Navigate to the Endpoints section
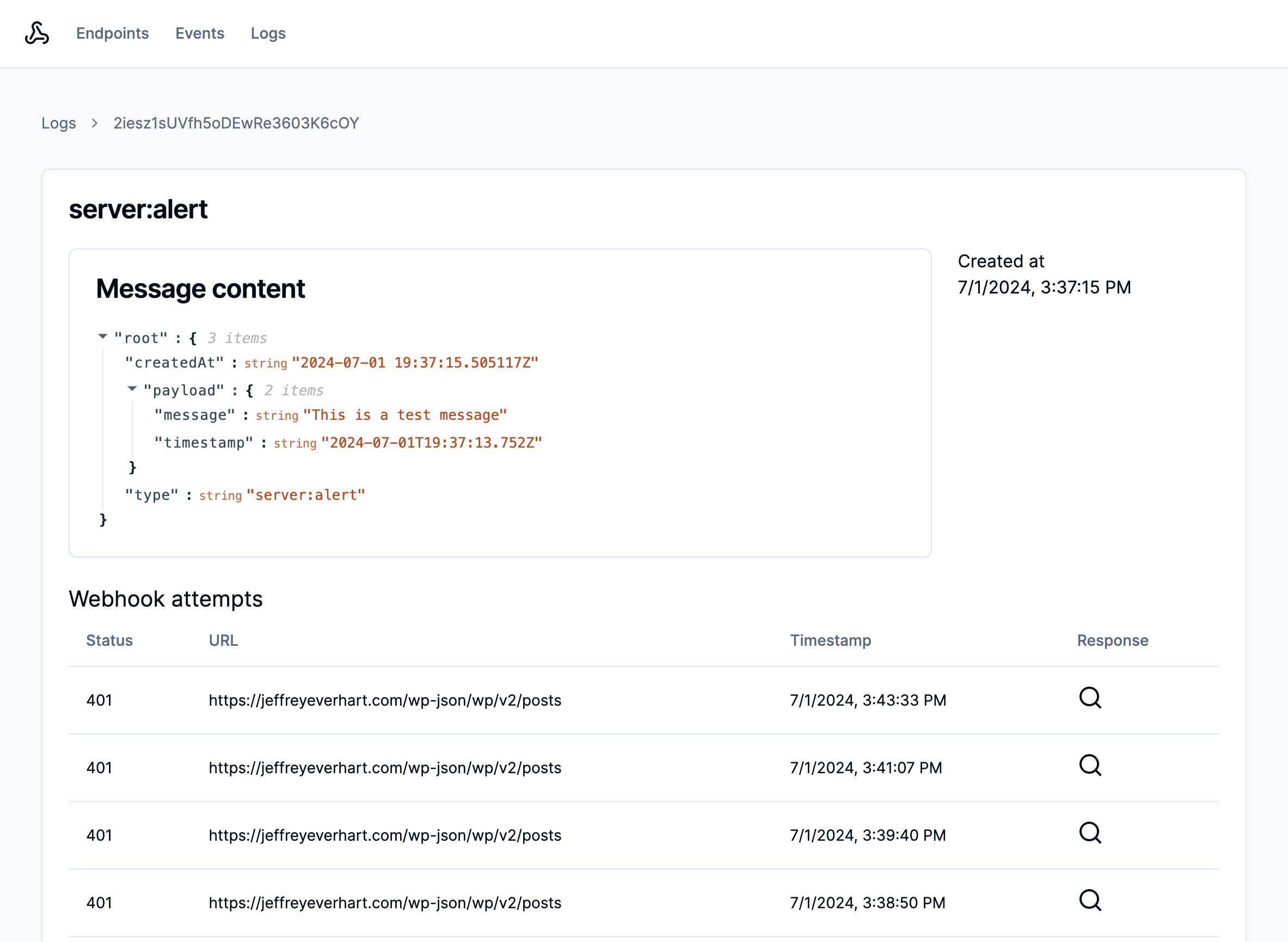The width and height of the screenshot is (1288, 942). click(112, 34)
